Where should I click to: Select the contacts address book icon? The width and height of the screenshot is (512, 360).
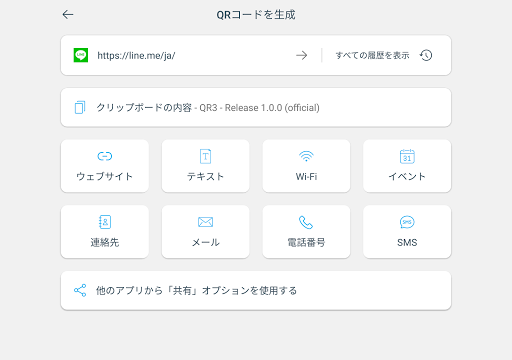click(105, 222)
